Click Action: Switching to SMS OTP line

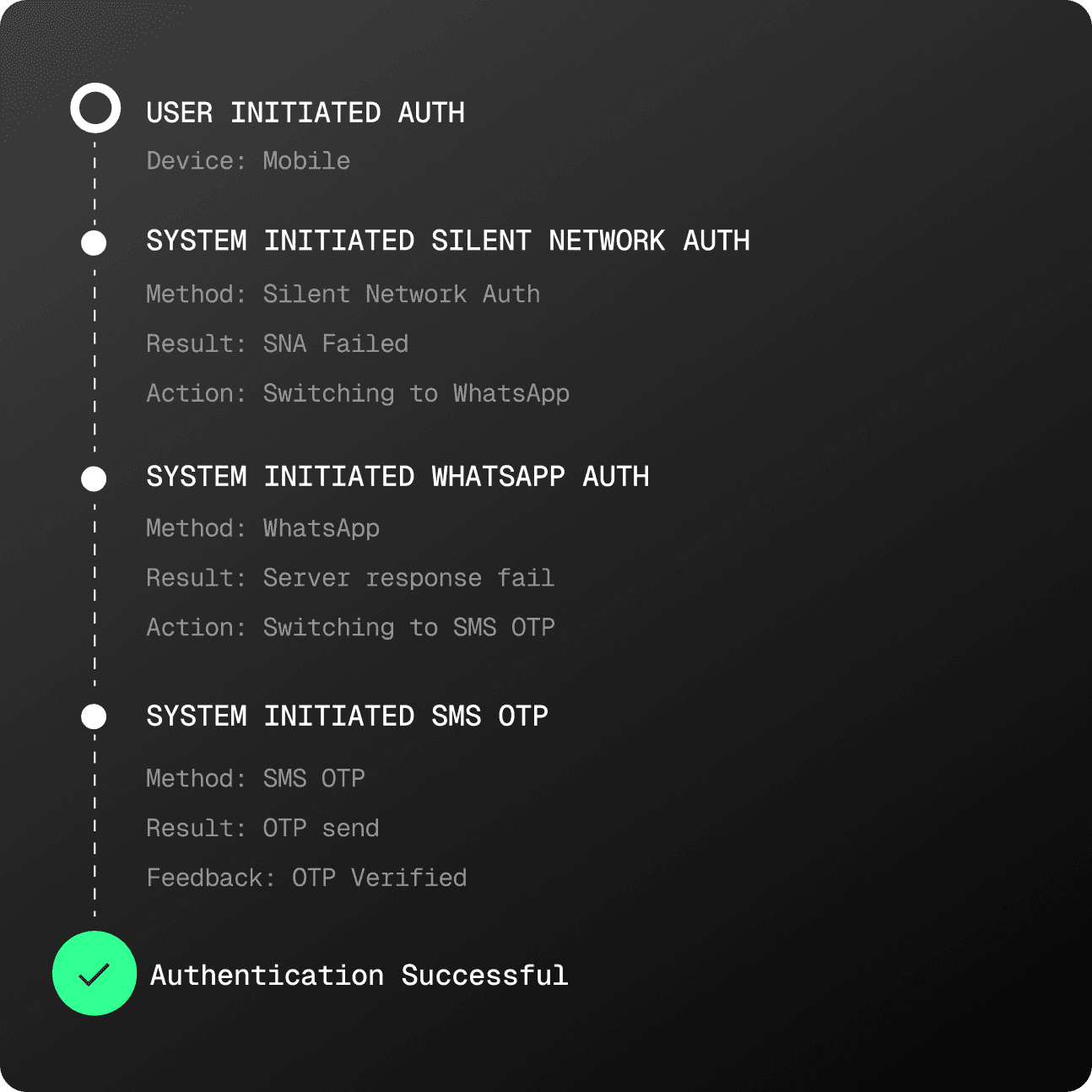[350, 628]
